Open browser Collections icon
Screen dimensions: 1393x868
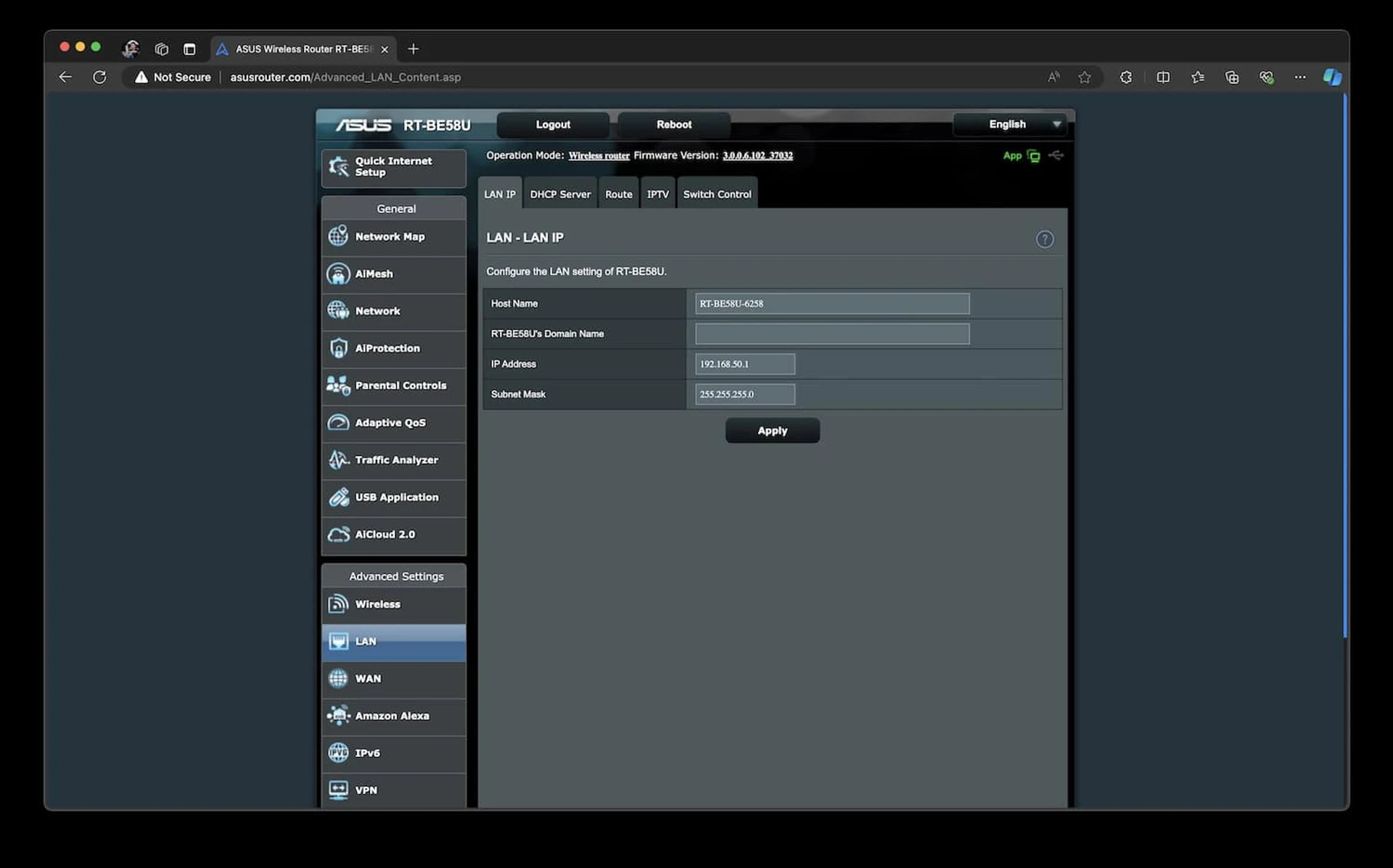[1232, 77]
